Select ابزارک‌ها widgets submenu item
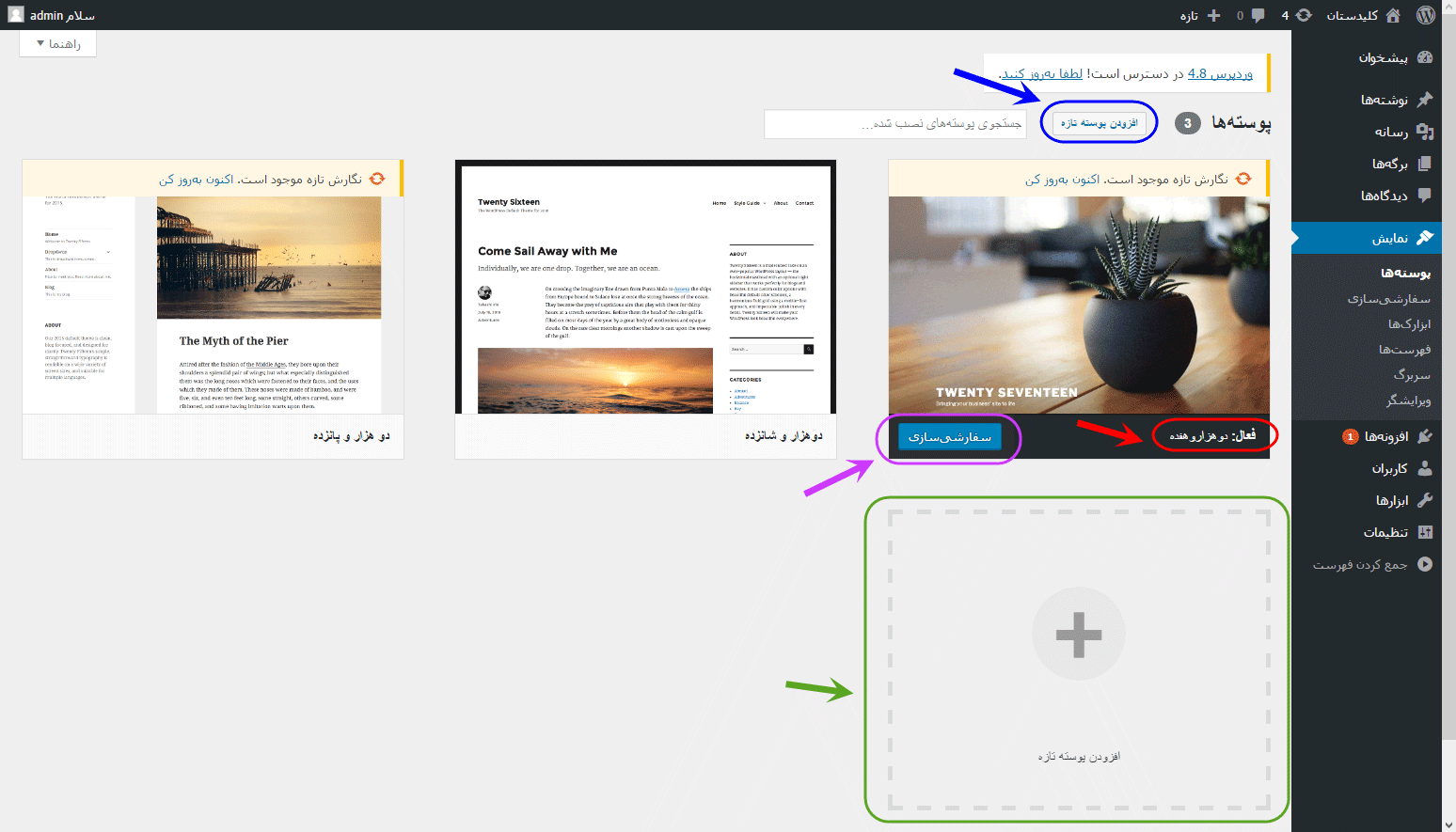The image size is (1456, 832). point(1409,323)
